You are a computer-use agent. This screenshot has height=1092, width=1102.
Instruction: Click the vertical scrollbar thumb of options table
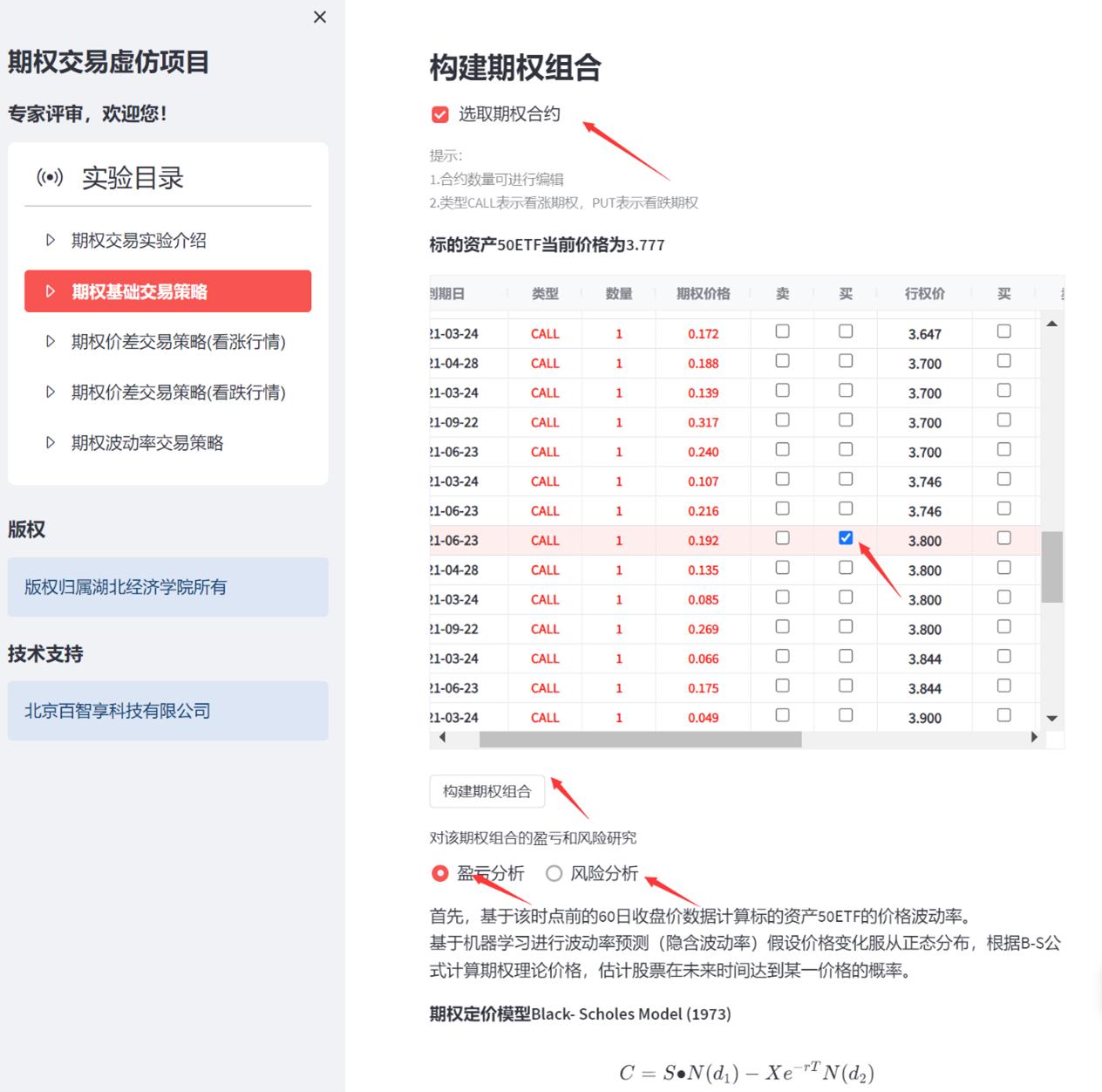click(1052, 567)
